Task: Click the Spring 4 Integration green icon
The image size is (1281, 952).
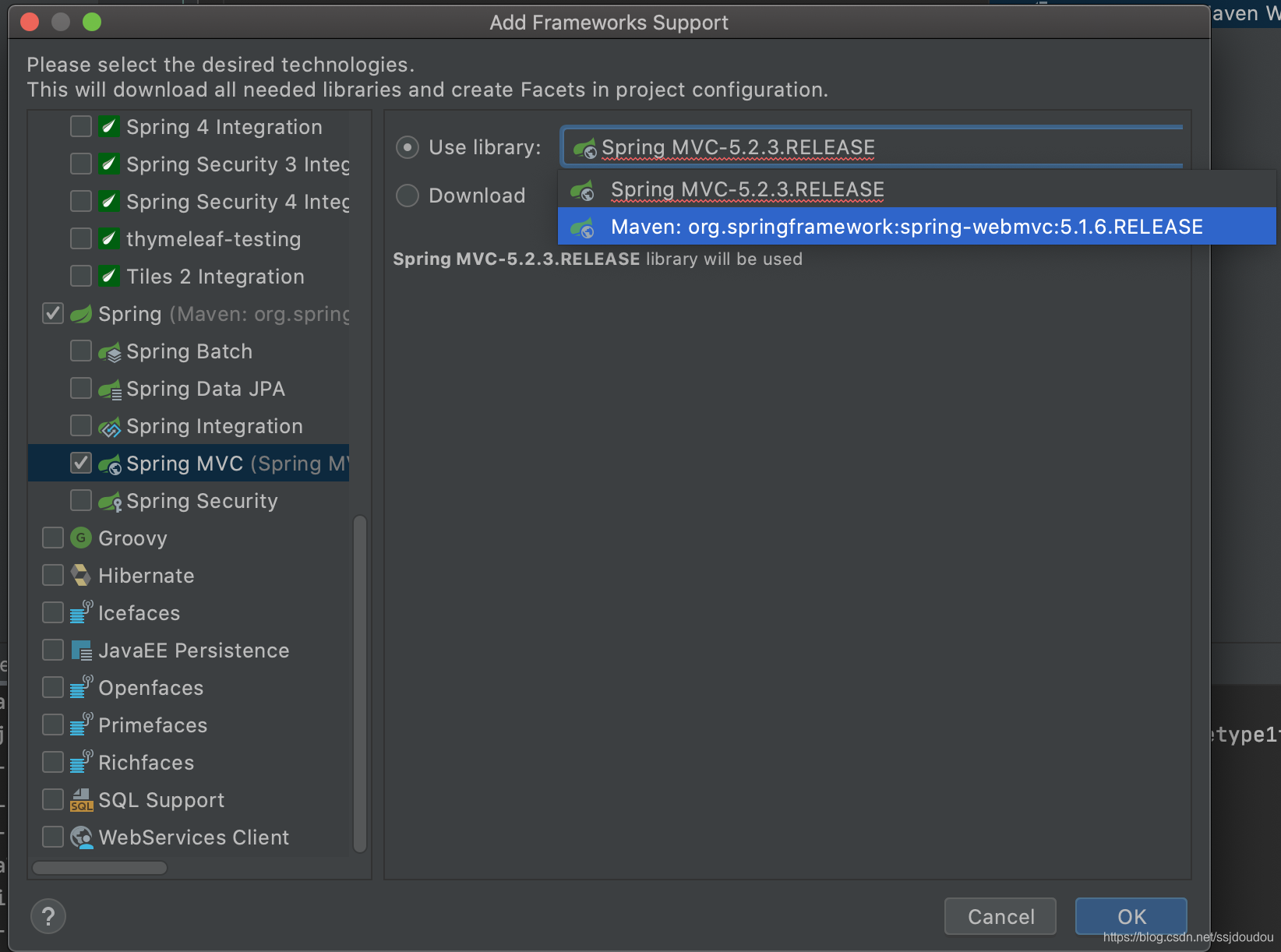Action: (x=109, y=126)
